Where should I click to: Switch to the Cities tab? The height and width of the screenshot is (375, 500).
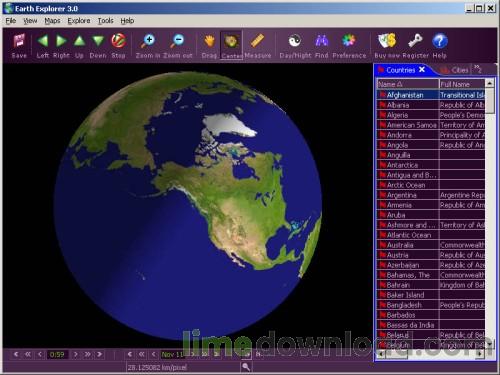(455, 70)
